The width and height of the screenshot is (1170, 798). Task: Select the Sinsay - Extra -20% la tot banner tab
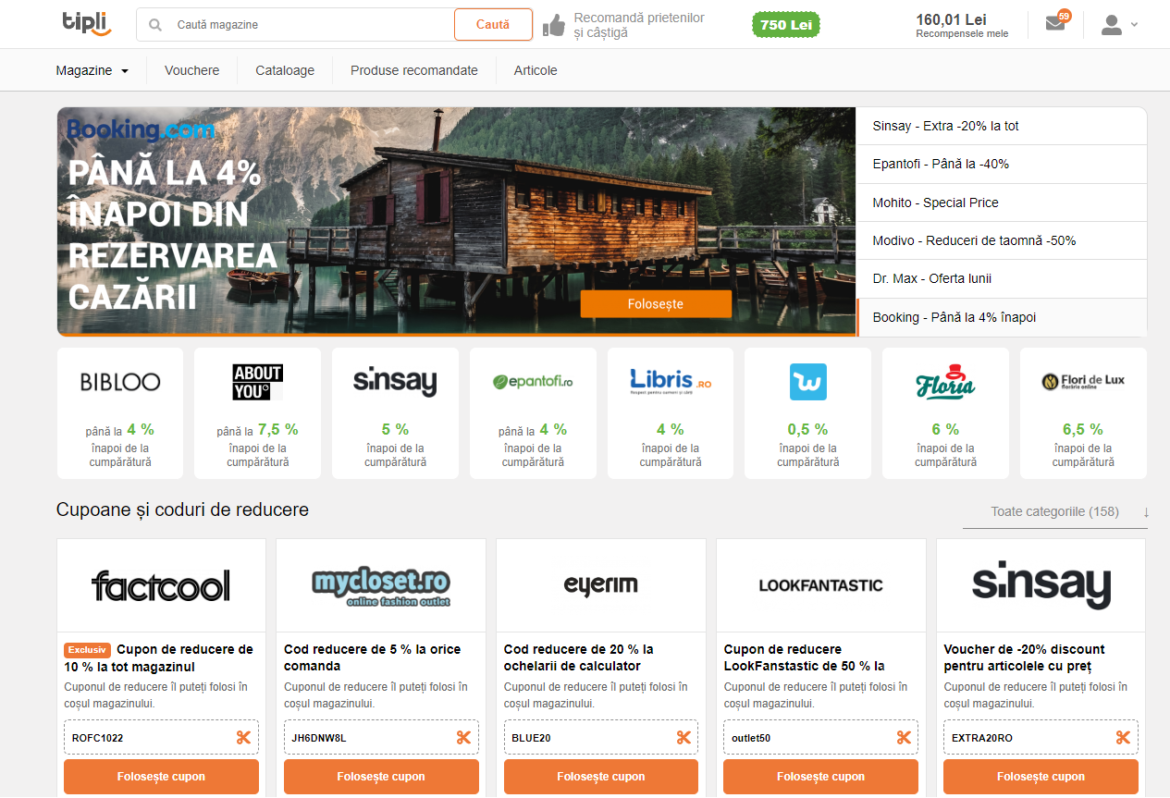[1002, 126]
